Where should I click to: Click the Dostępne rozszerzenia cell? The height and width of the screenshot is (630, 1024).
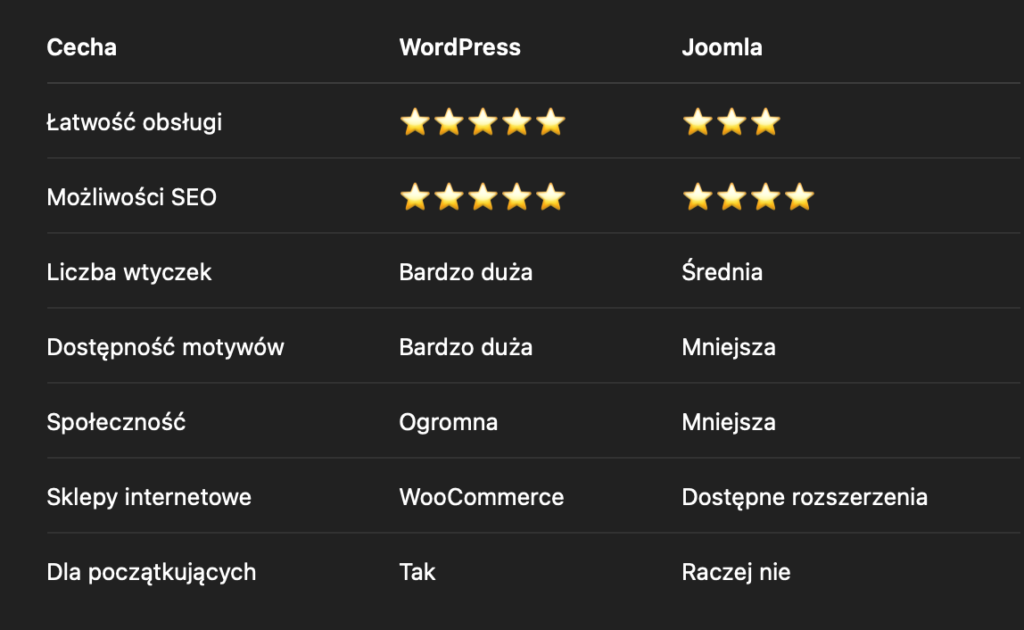pyautogui.click(x=805, y=497)
